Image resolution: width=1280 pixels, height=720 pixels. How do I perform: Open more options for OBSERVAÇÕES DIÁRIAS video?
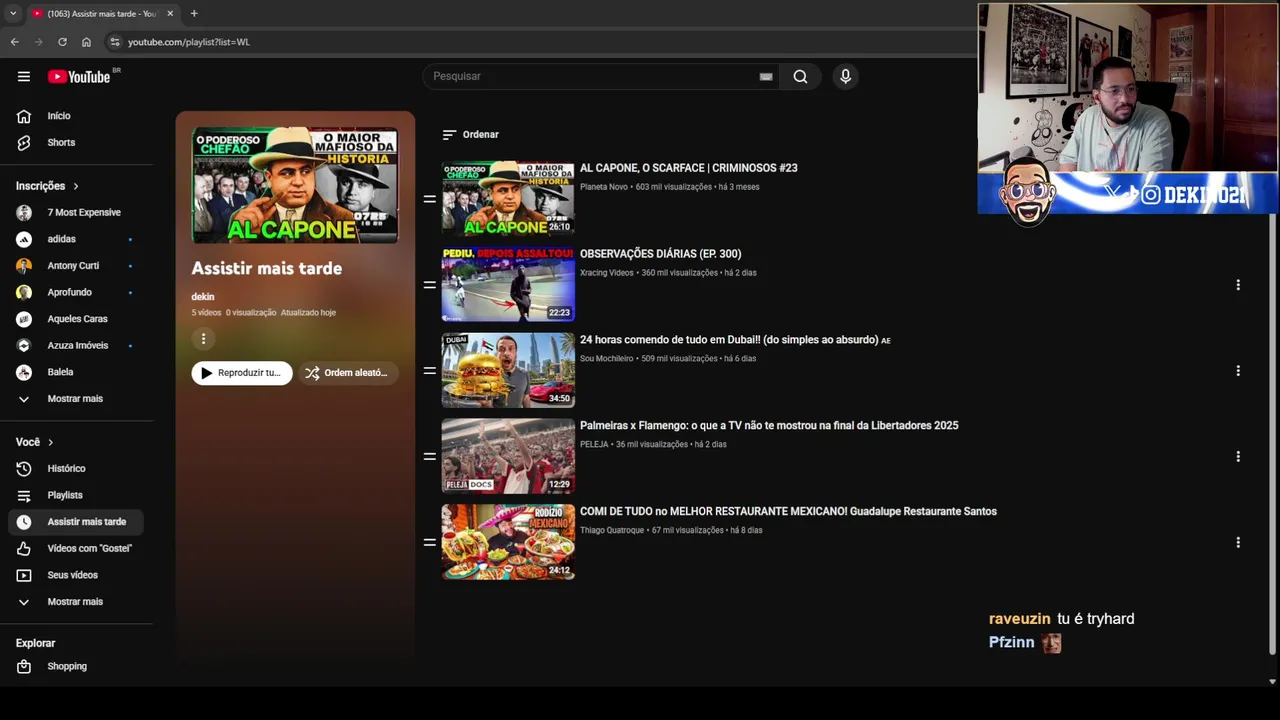click(1238, 285)
